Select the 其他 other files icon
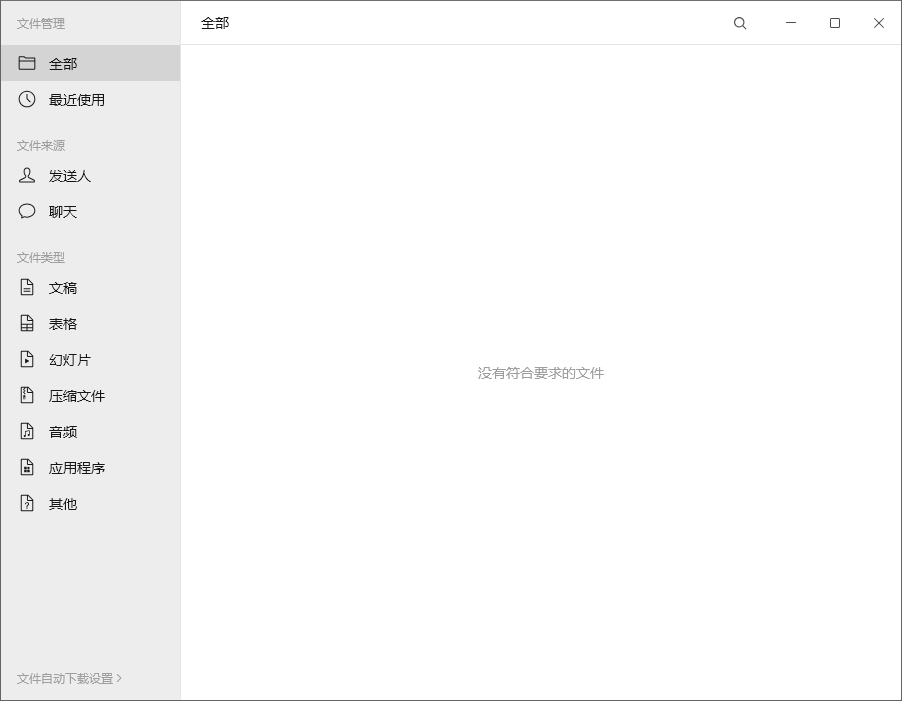Viewport: 902px width, 701px height. coord(26,503)
